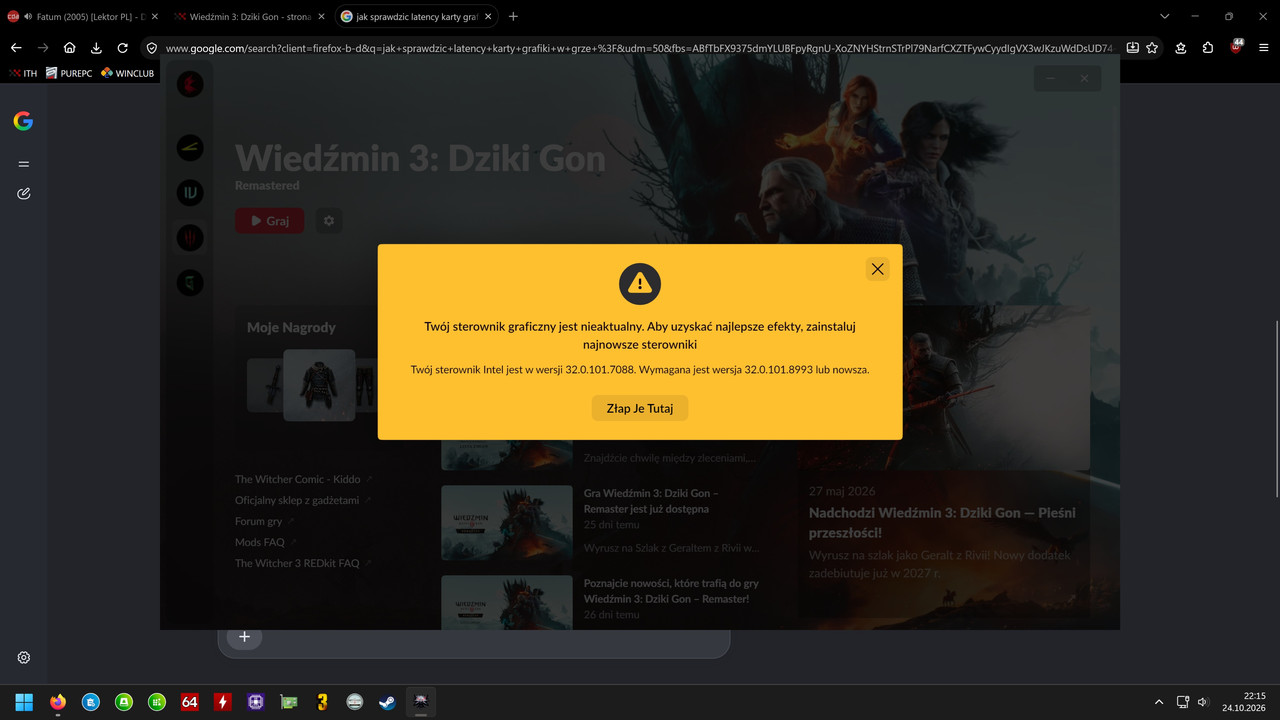Open a new browser tab

point(513,16)
